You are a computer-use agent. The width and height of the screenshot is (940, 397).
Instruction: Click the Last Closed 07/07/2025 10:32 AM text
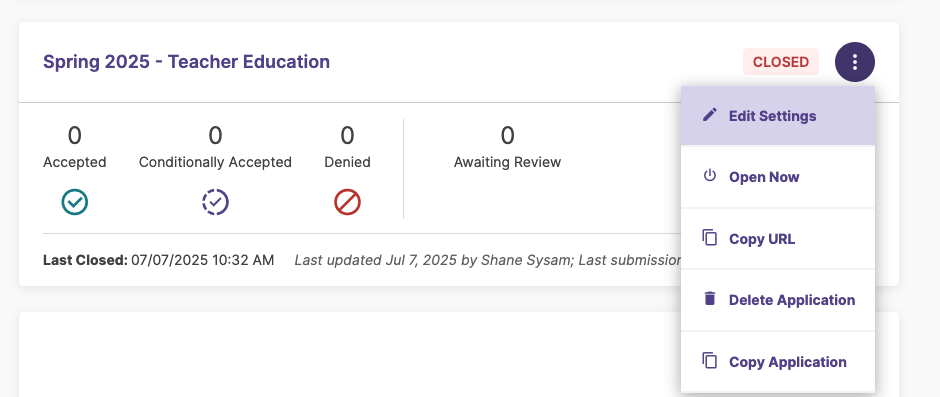point(158,260)
